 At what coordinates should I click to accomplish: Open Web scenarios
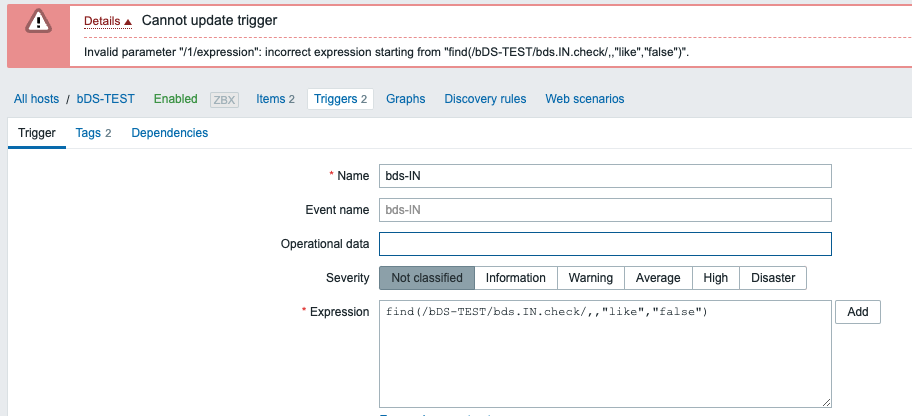(585, 99)
